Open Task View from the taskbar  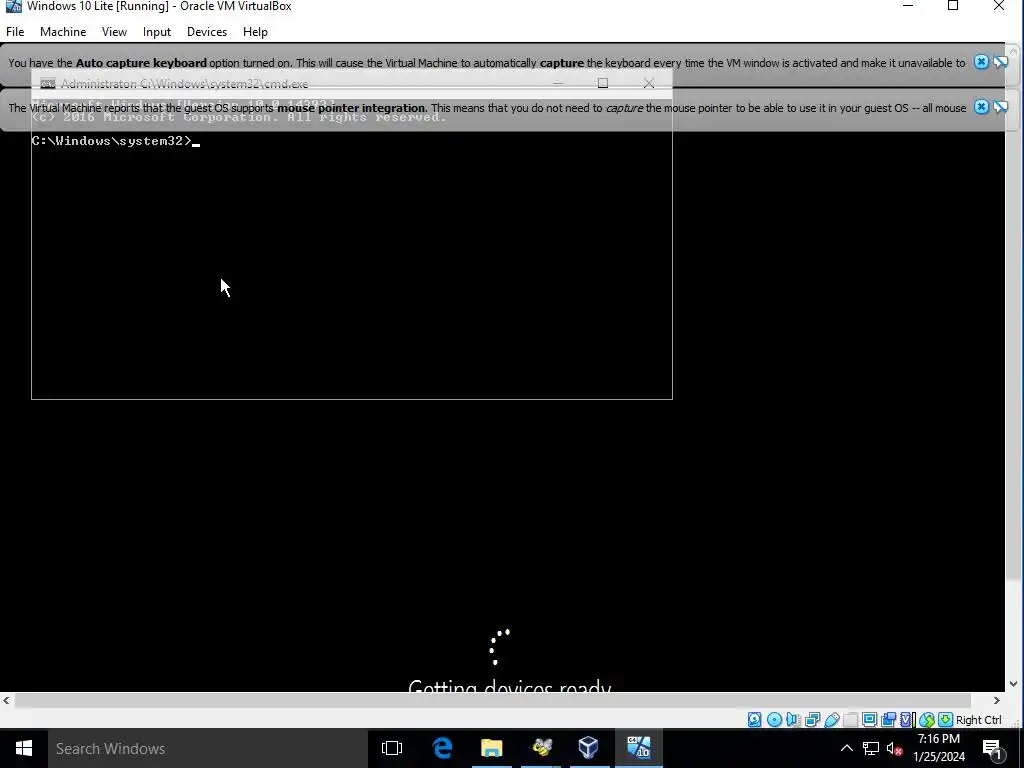[x=392, y=748]
